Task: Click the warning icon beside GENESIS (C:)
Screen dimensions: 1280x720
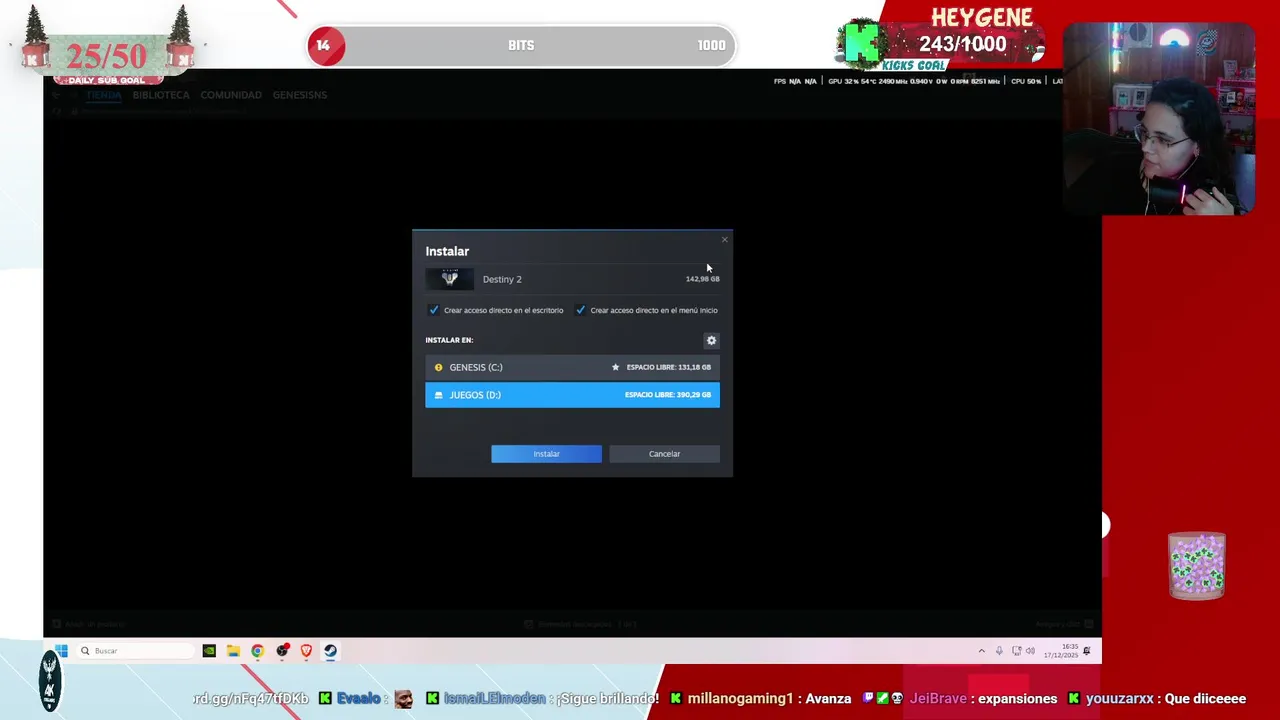Action: pyautogui.click(x=438, y=367)
